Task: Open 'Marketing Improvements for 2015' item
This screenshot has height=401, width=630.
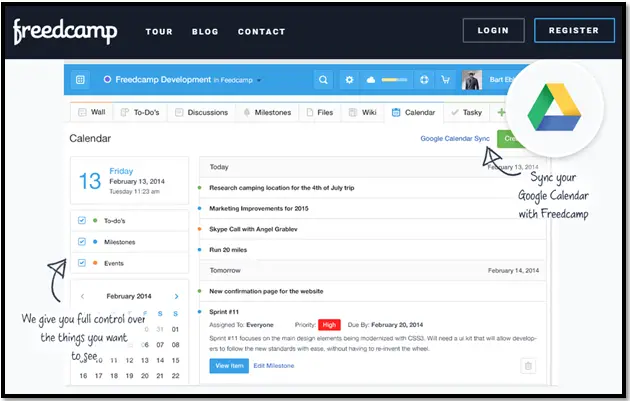Action: 259,208
